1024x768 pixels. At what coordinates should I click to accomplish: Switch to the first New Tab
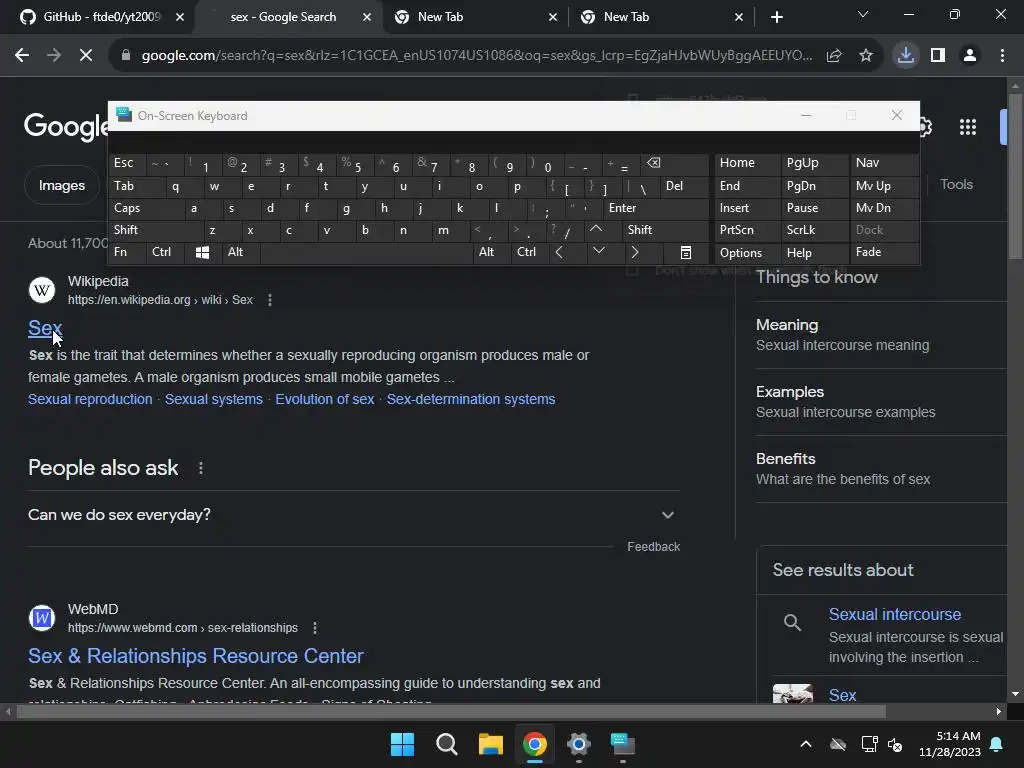point(475,17)
